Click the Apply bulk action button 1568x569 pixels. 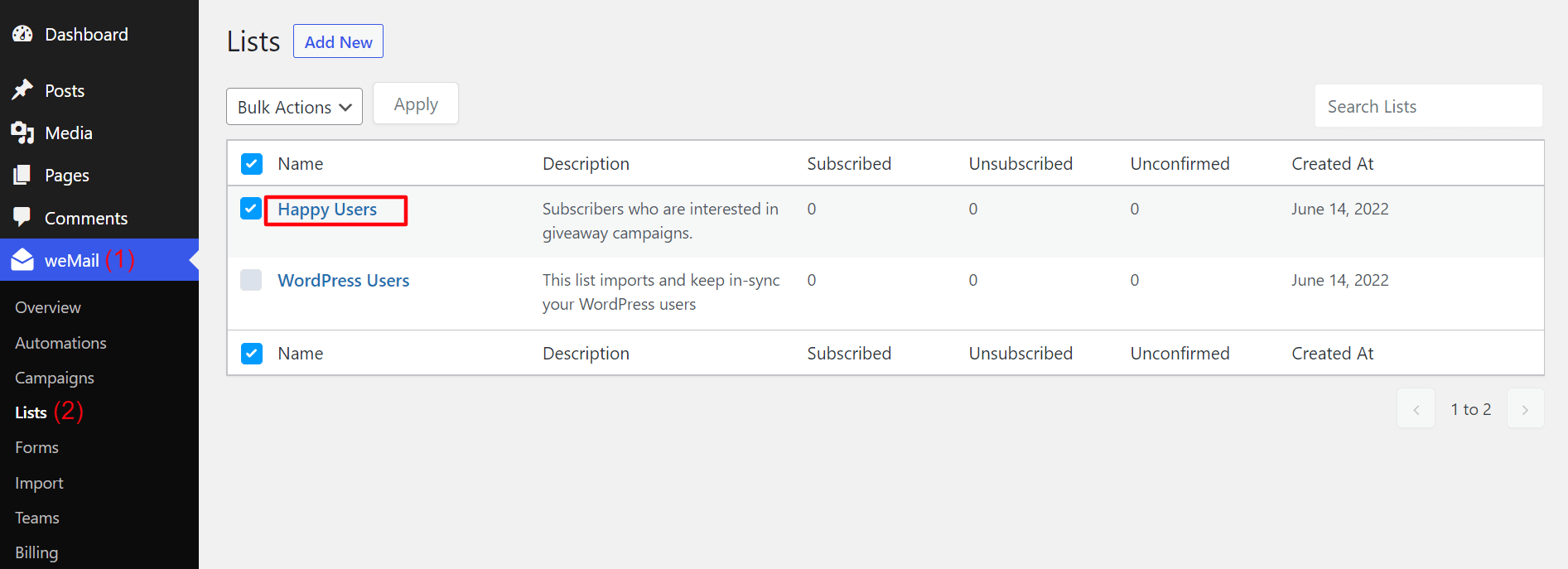(x=416, y=104)
